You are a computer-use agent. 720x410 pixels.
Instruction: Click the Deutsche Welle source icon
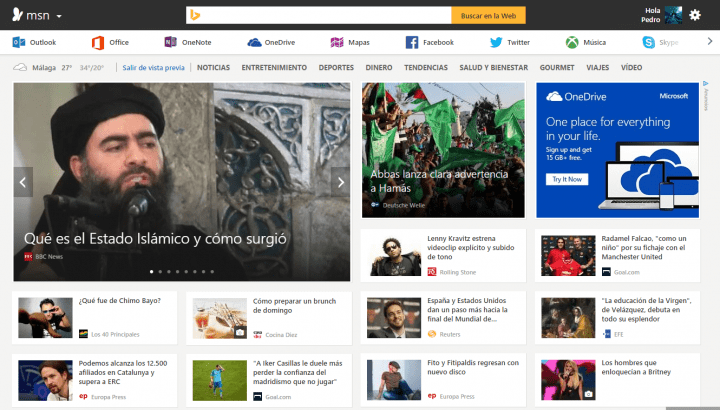375,205
